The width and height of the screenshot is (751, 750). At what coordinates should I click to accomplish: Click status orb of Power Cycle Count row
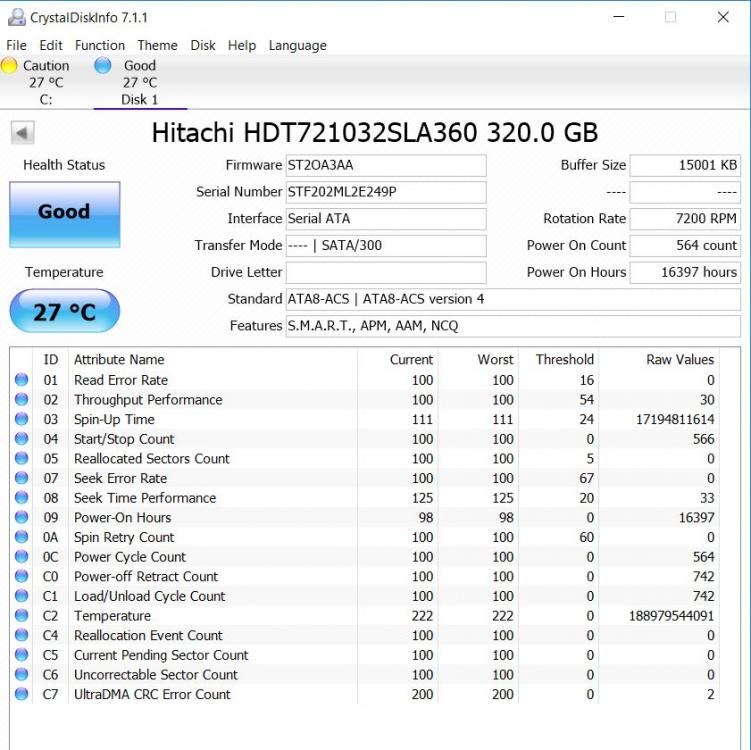point(22,557)
